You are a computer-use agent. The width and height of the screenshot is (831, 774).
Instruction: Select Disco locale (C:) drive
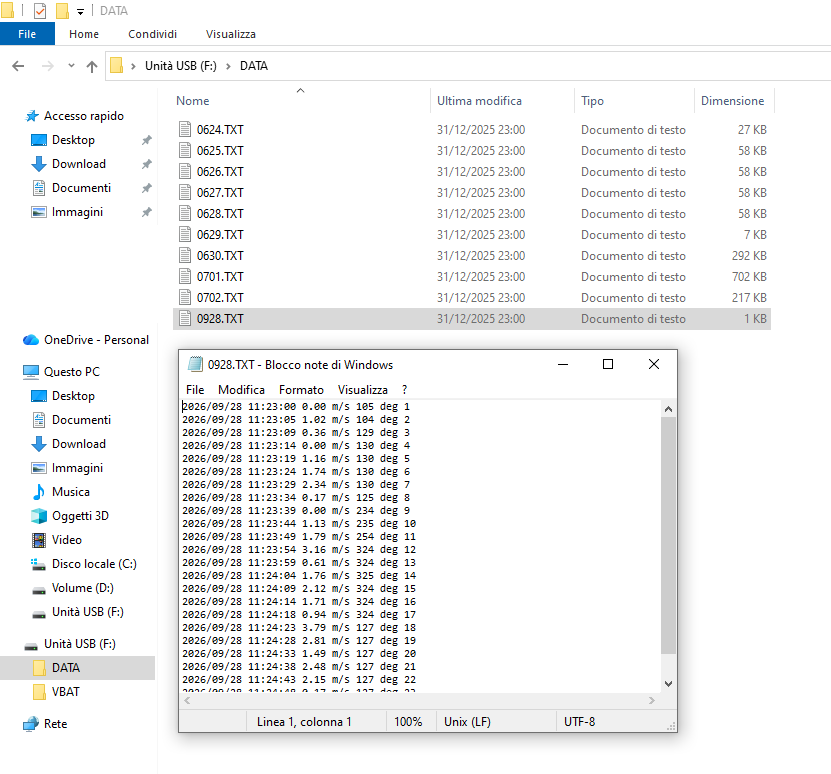tap(94, 564)
